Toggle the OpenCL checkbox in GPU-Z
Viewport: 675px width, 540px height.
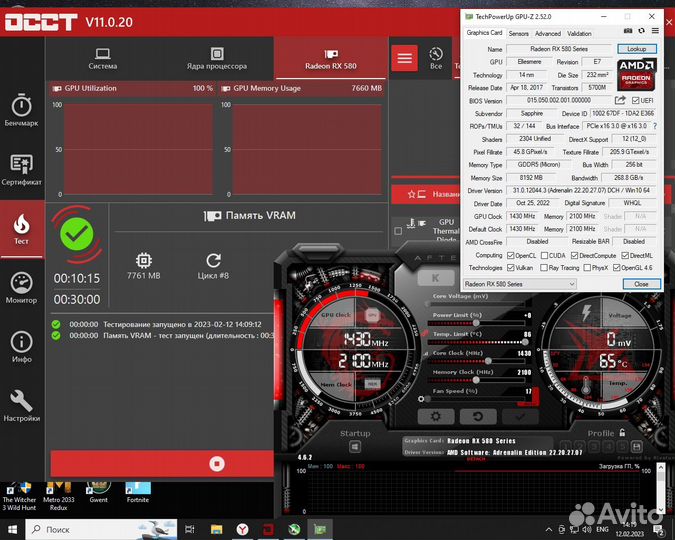tap(511, 255)
